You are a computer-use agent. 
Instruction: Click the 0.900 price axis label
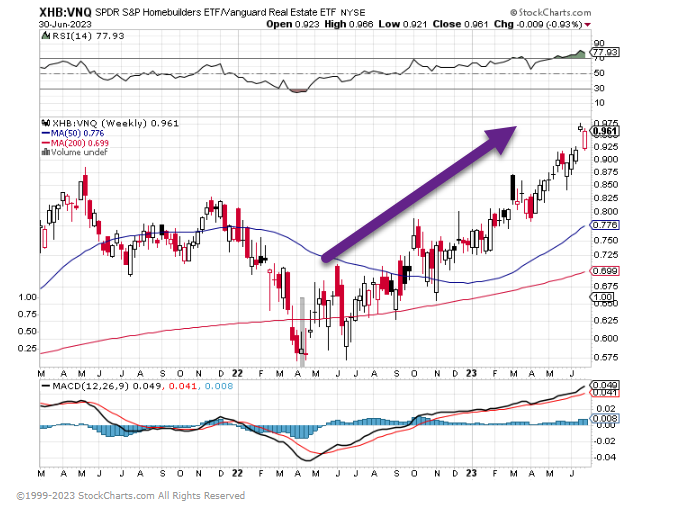tap(606, 160)
